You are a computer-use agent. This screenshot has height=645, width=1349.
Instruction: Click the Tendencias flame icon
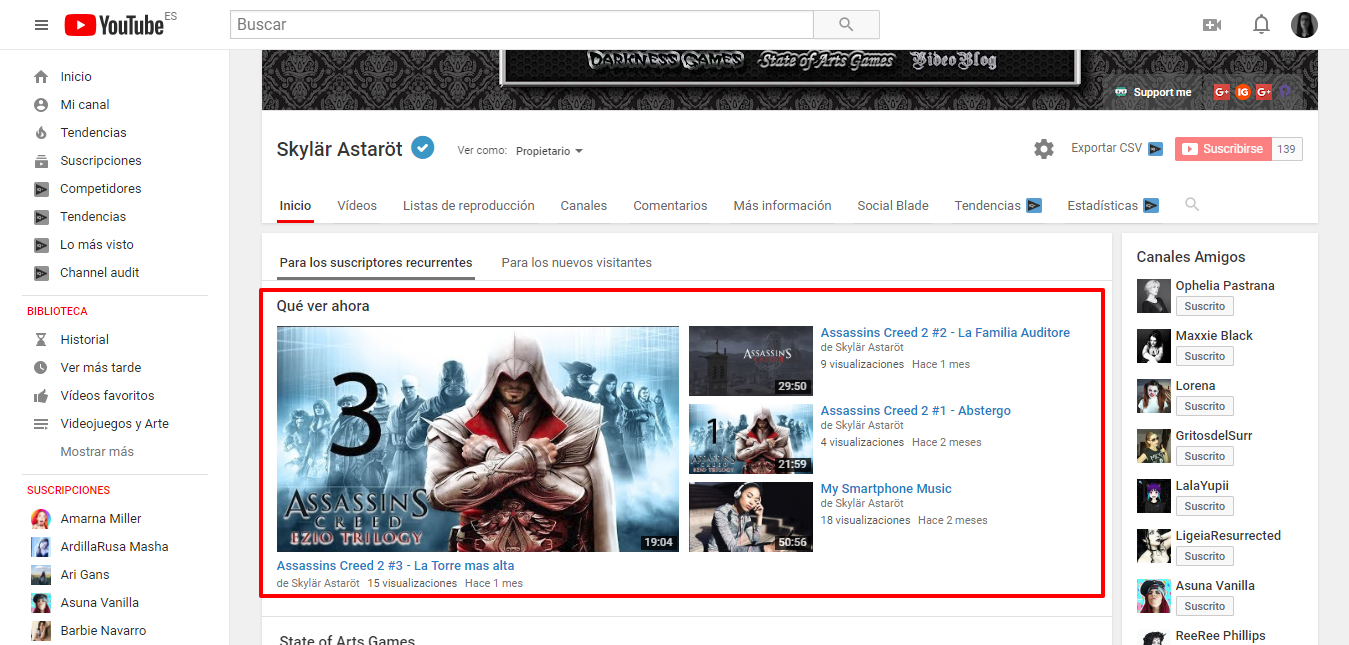[41, 133]
